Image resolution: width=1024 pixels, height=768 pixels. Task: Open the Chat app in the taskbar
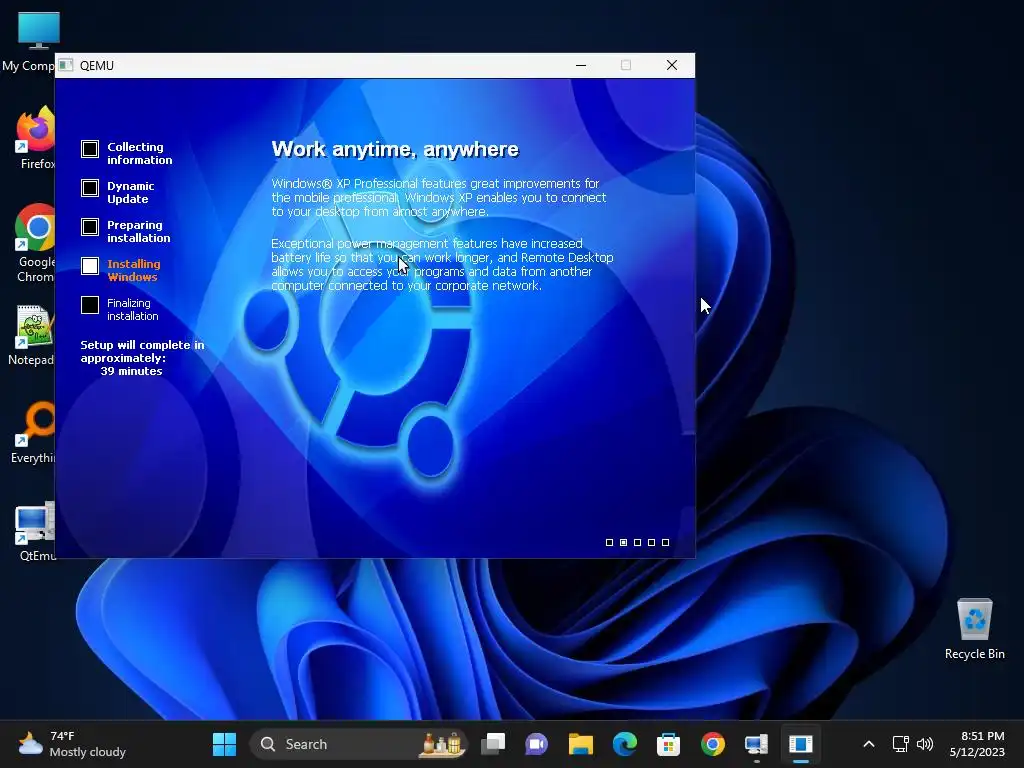536,744
